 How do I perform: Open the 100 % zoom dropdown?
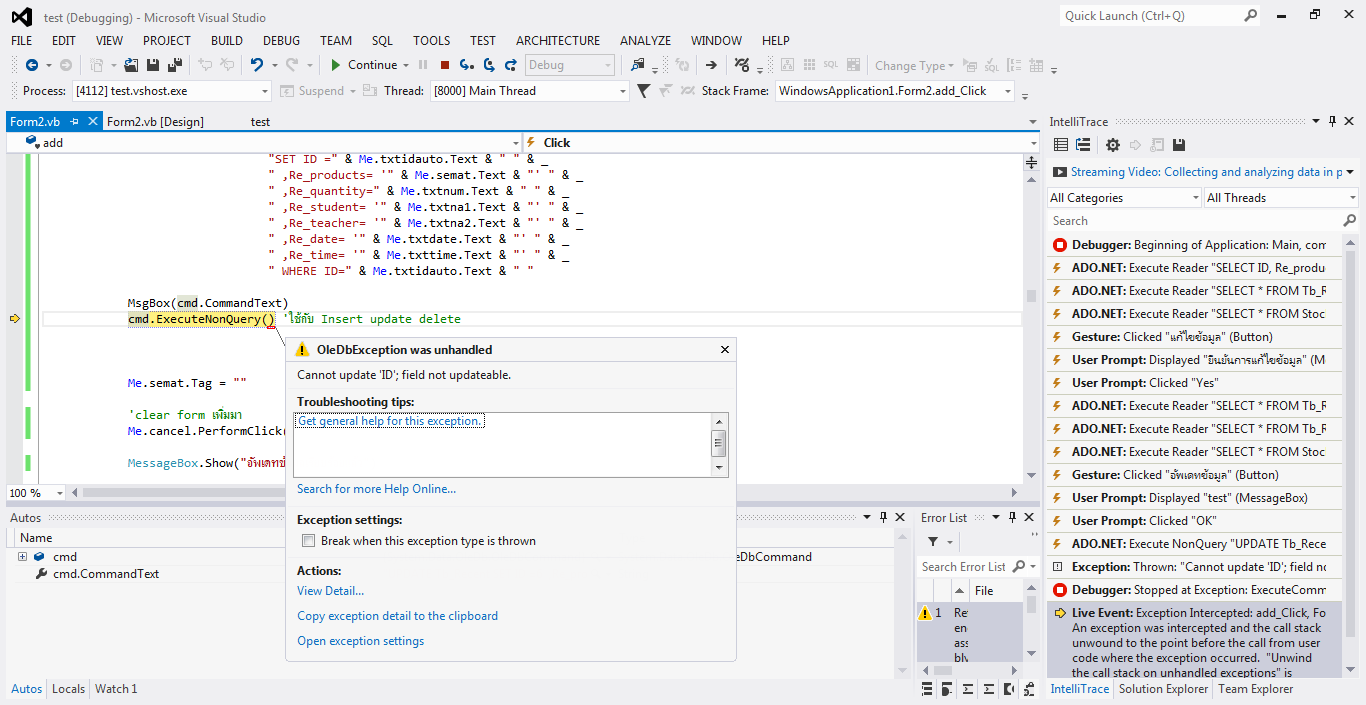click(x=60, y=493)
